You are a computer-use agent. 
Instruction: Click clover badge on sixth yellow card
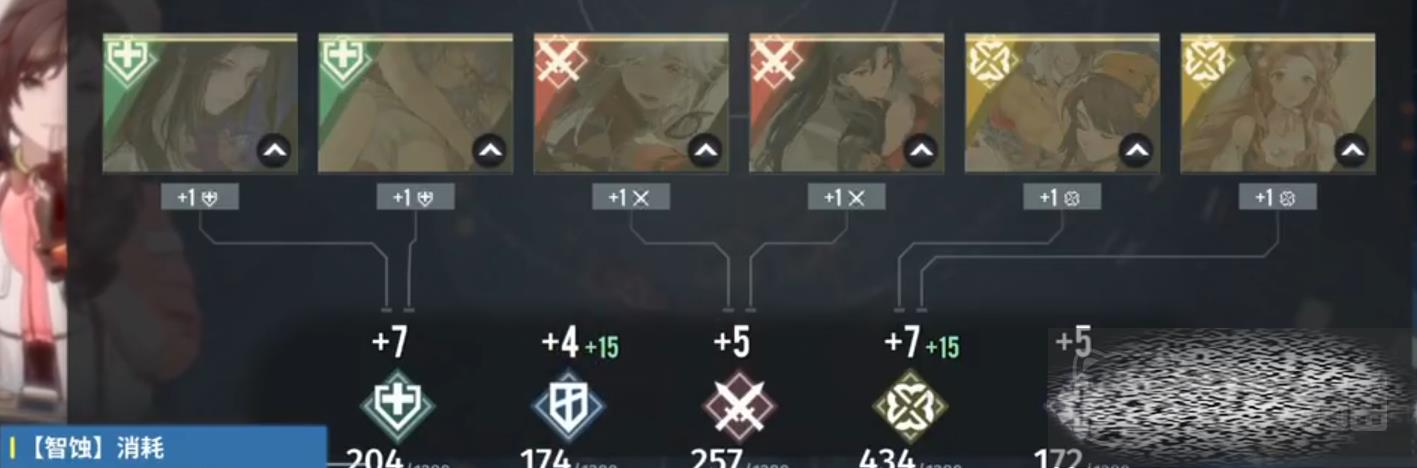(x=1206, y=61)
